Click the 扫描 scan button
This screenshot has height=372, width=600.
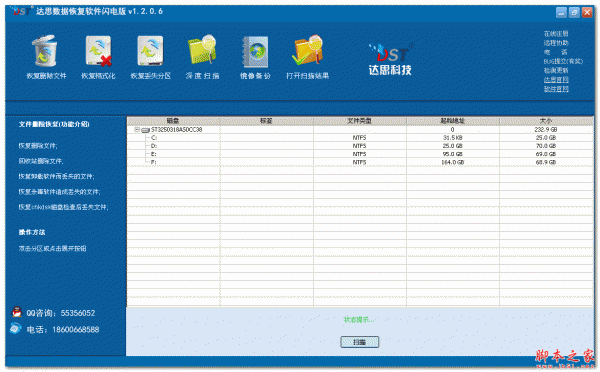(x=360, y=342)
